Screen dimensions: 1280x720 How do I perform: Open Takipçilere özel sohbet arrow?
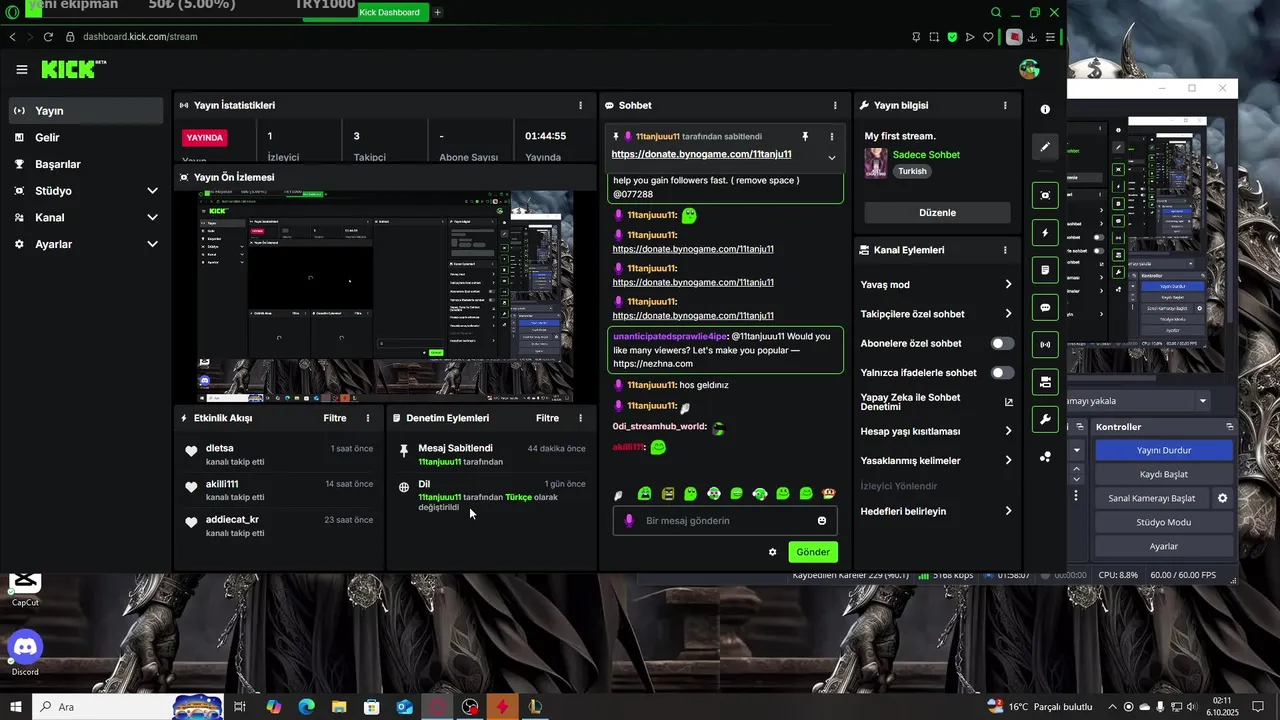1008,314
